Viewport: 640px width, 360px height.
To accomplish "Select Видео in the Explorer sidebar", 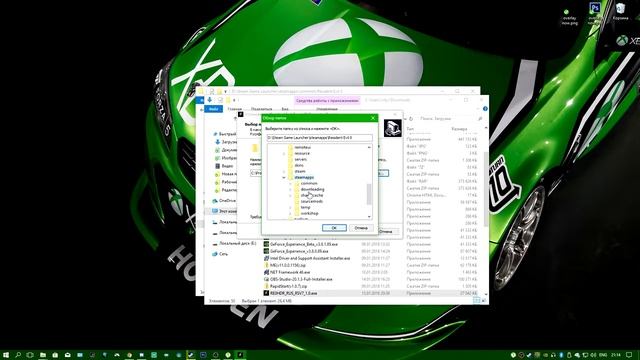I will point(224,166).
